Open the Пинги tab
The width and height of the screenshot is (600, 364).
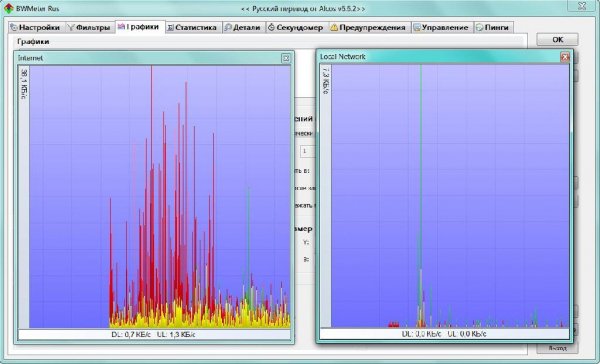click(x=493, y=28)
